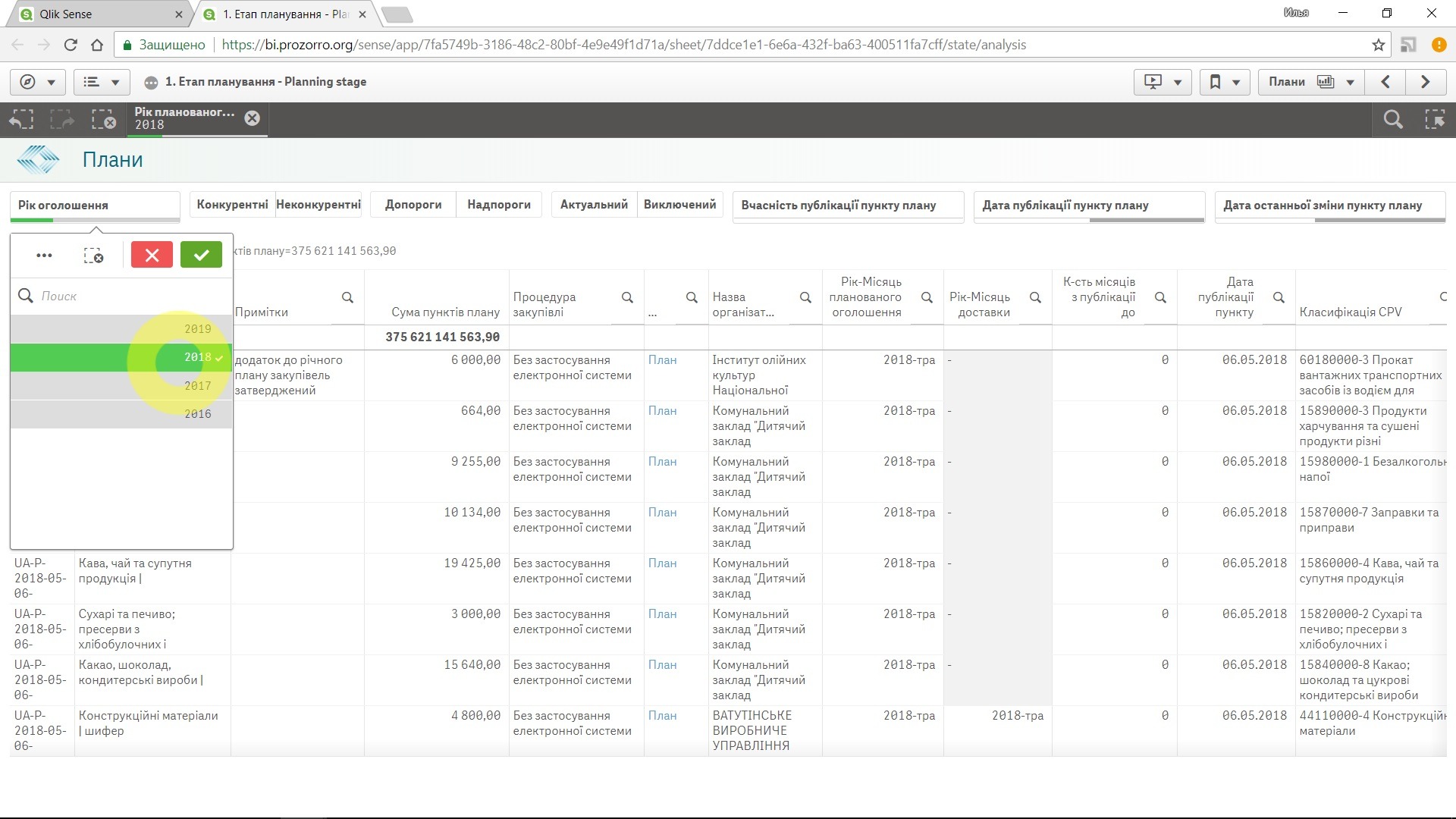Image resolution: width=1456 pixels, height=819 pixels.
Task: Open navigation compass dropdown menu
Action: coord(37,82)
